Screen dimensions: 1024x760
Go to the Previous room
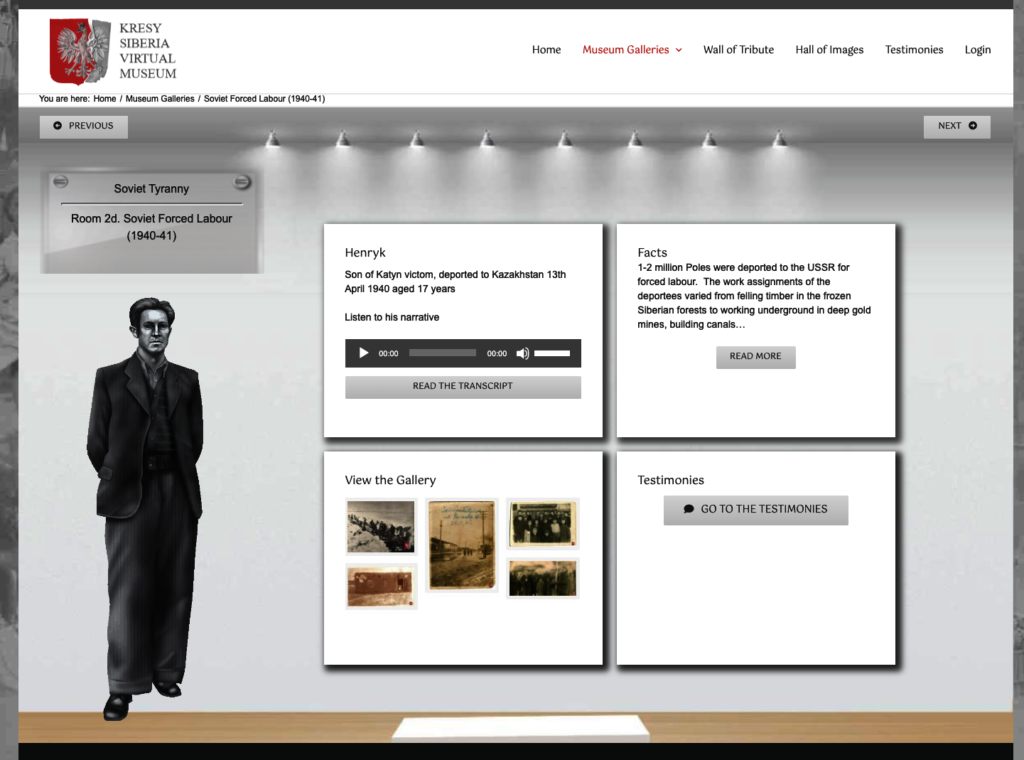84,126
